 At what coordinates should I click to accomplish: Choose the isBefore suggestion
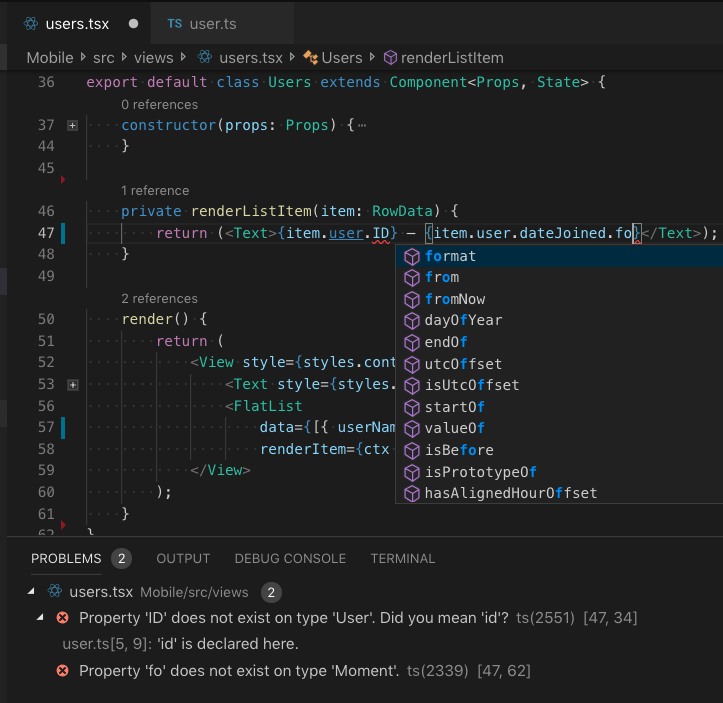point(559,450)
